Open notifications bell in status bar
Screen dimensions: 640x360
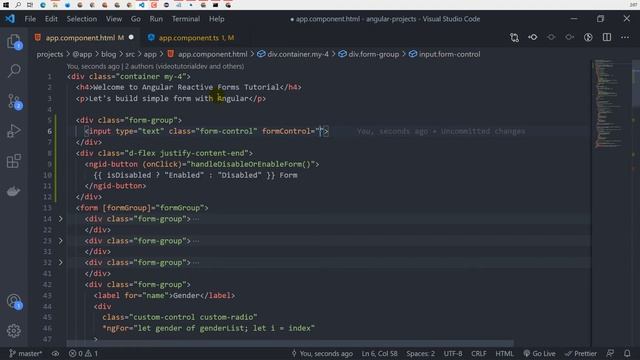click(x=627, y=353)
